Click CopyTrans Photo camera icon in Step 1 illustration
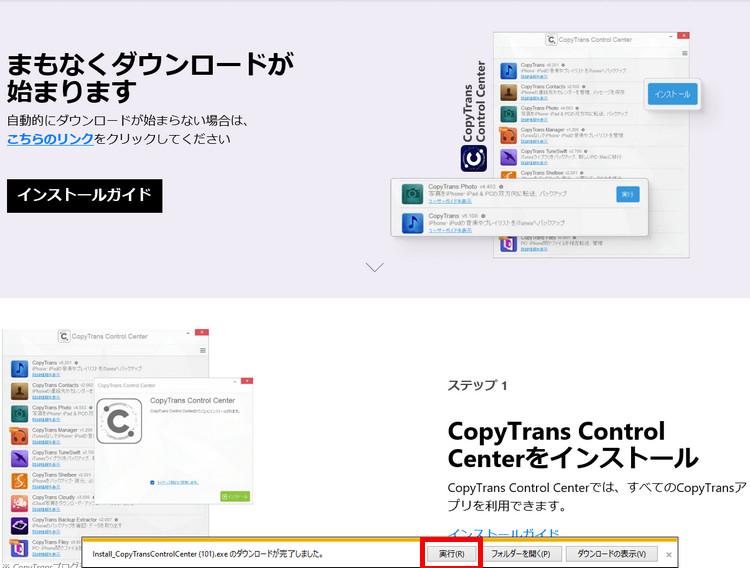This screenshot has height=568, width=750. [x=20, y=413]
